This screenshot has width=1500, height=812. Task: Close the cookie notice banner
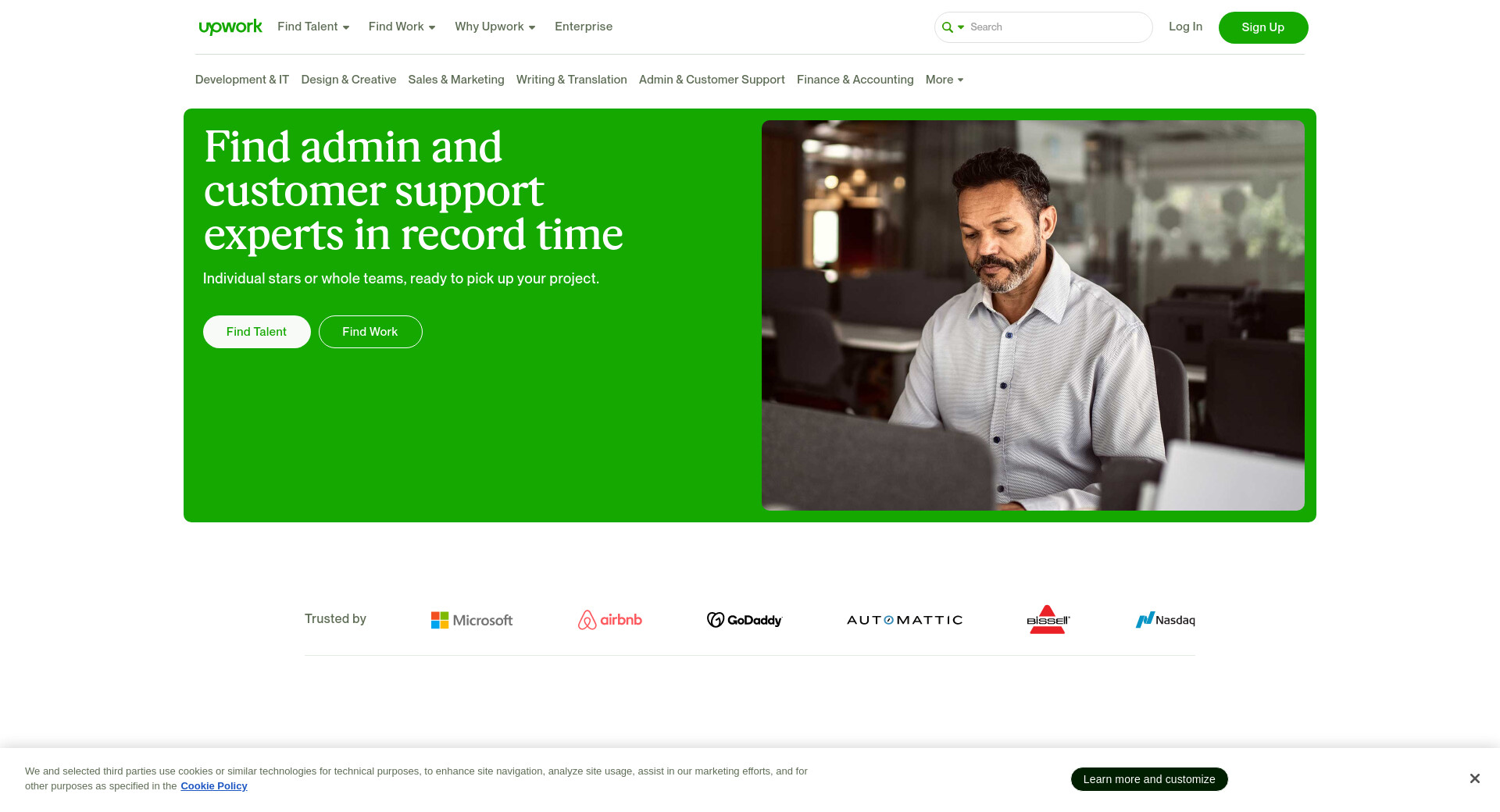coord(1474,778)
